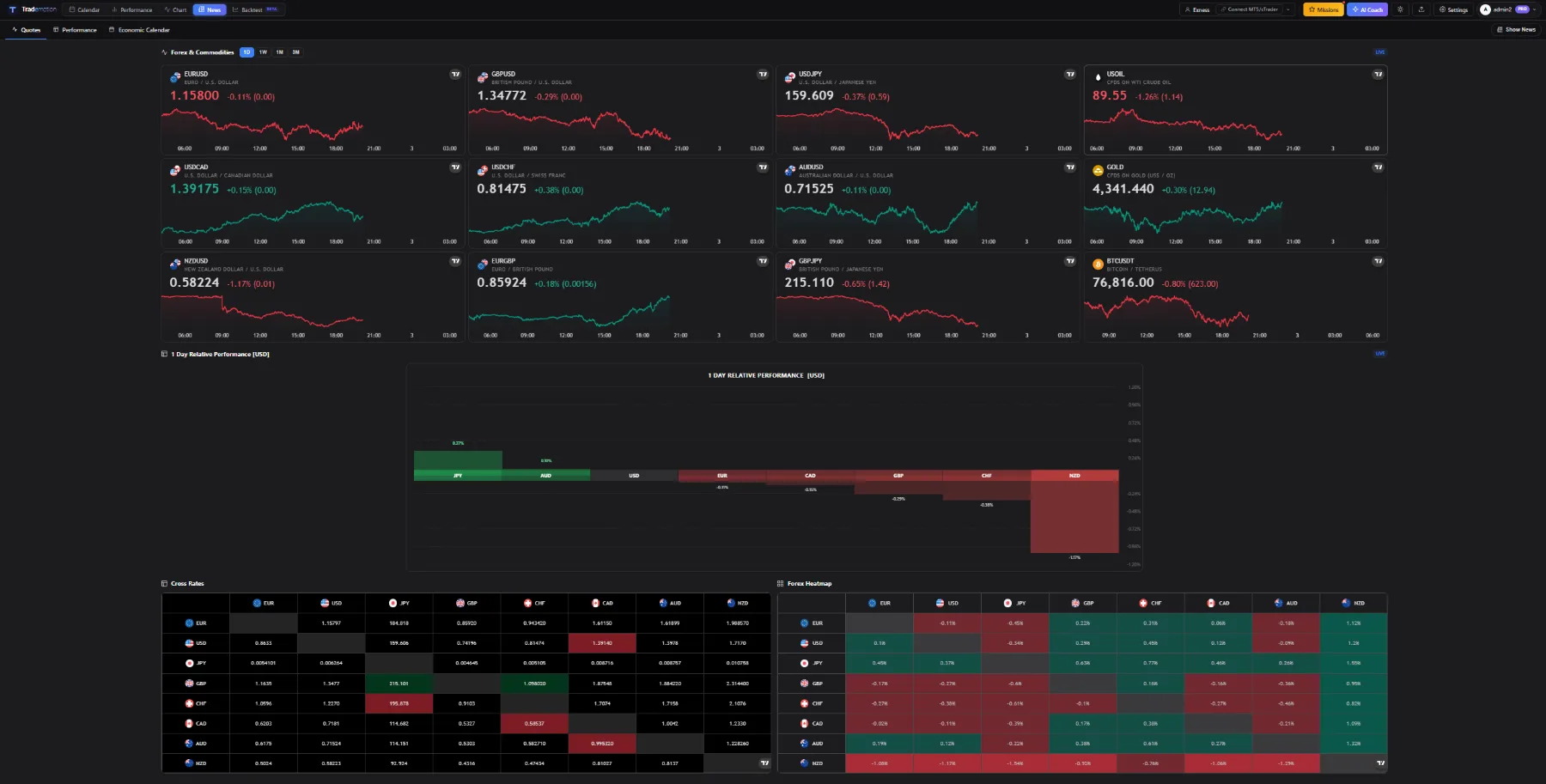This screenshot has width=1546, height=784.
Task: Click the gold coin icon on GOLD card
Action: (x=1098, y=171)
